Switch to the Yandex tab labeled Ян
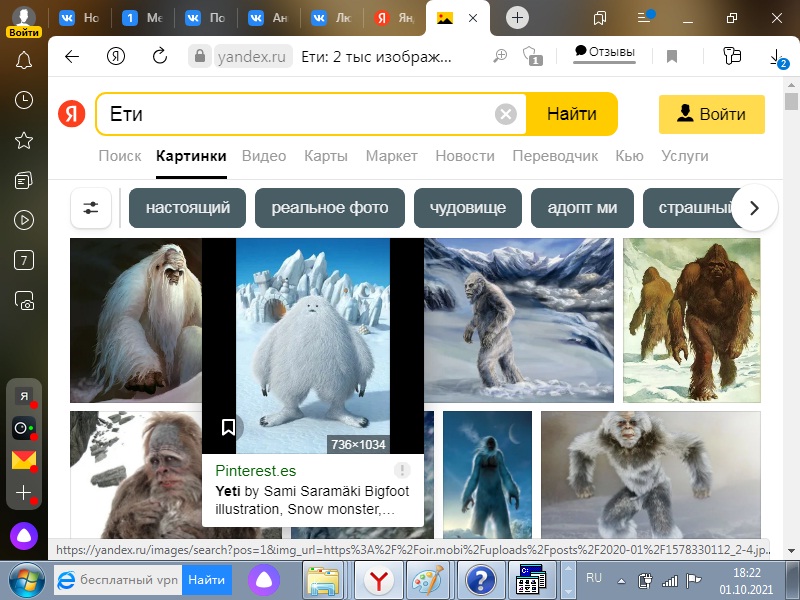The width and height of the screenshot is (800, 600). [x=394, y=18]
